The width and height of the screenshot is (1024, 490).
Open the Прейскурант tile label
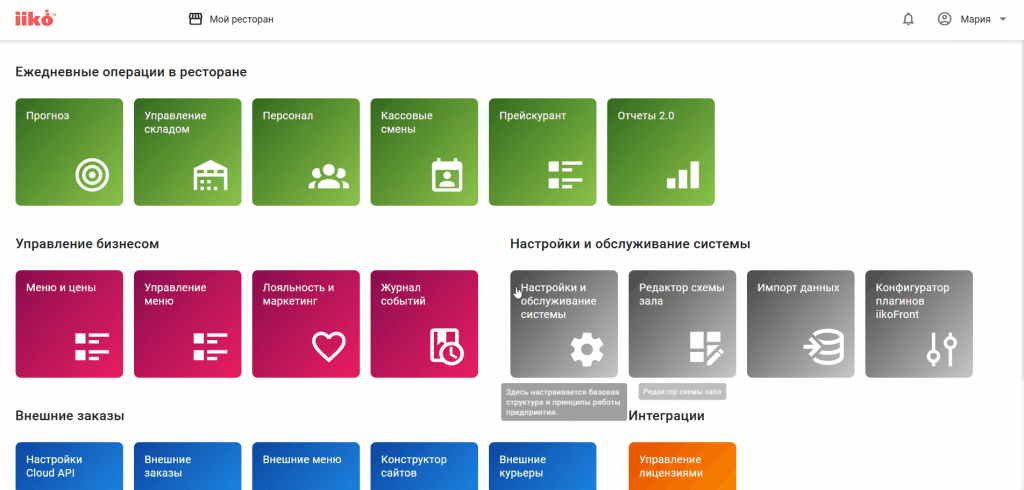tap(532, 116)
